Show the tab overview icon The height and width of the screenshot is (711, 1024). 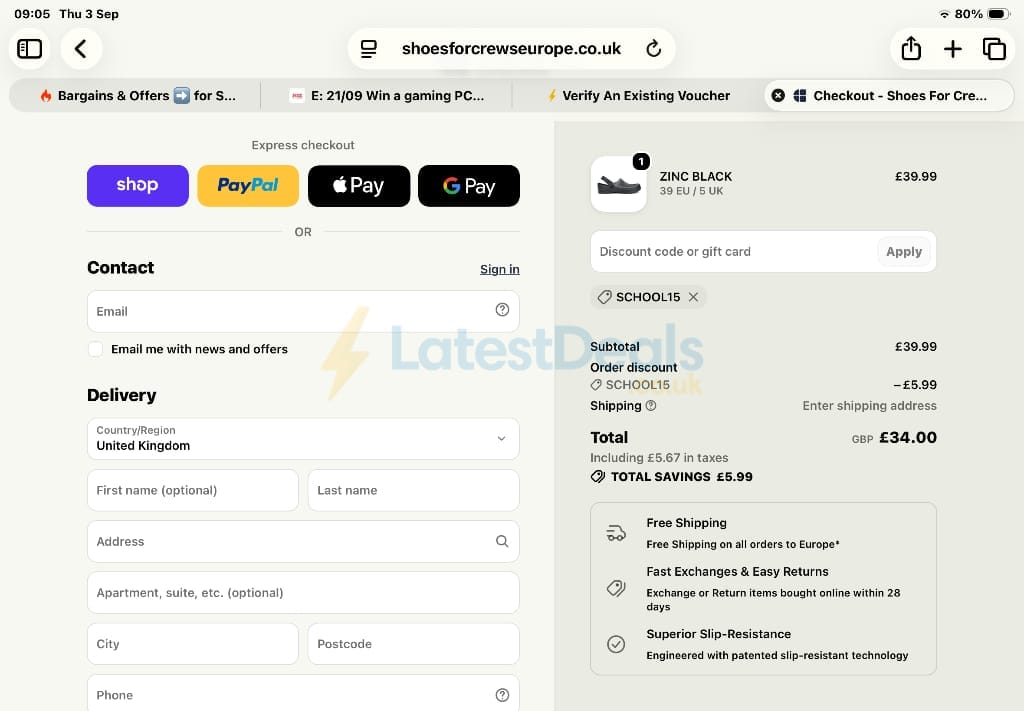(994, 49)
